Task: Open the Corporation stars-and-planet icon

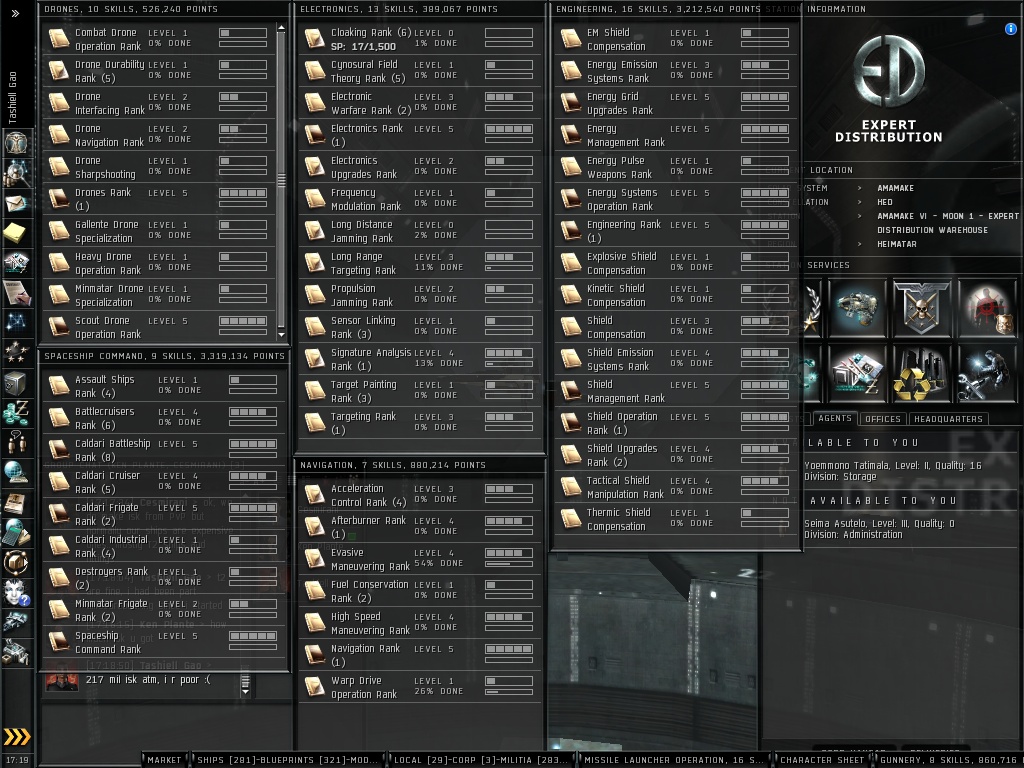Action: pyautogui.click(x=16, y=353)
